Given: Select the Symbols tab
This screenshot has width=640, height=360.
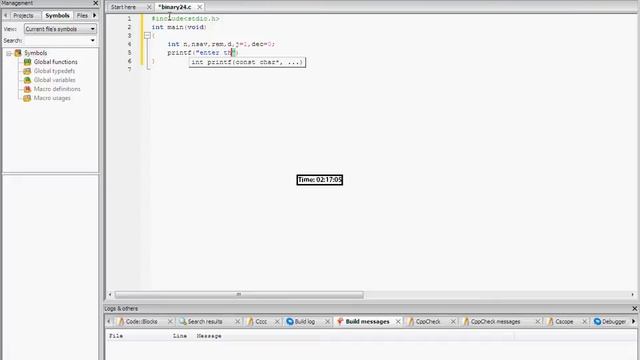Looking at the screenshot, I should pos(57,16).
